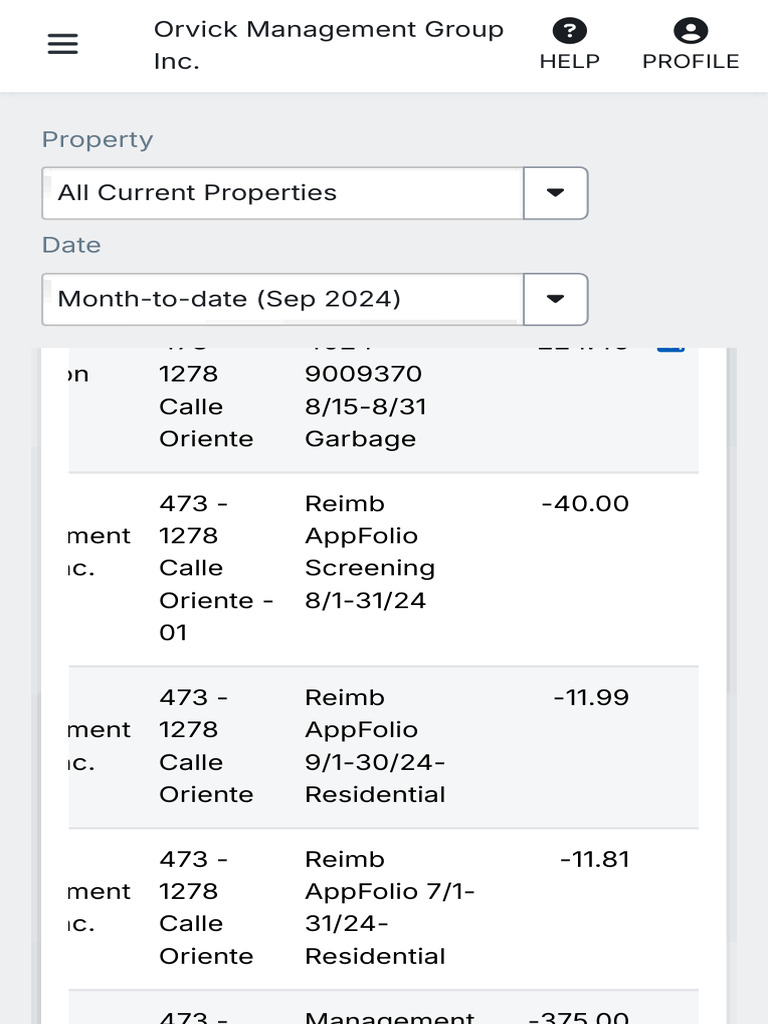This screenshot has width=768, height=1024.
Task: Open Reimb AppFolio 7/1-31/24-Residential row
Action: pos(388,907)
